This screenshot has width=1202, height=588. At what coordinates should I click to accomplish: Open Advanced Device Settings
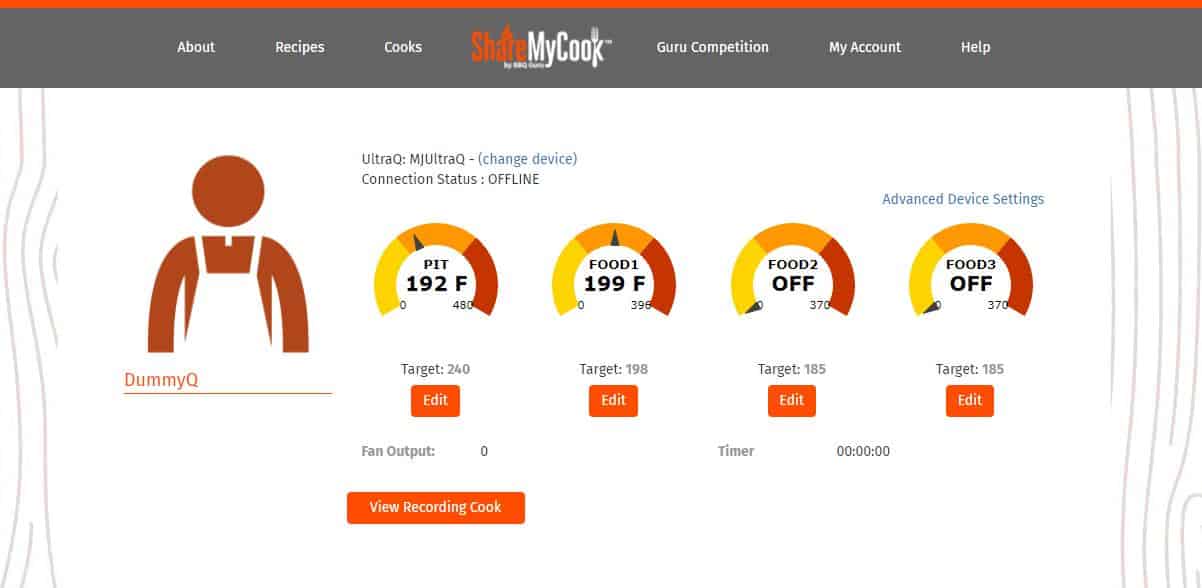pos(963,199)
